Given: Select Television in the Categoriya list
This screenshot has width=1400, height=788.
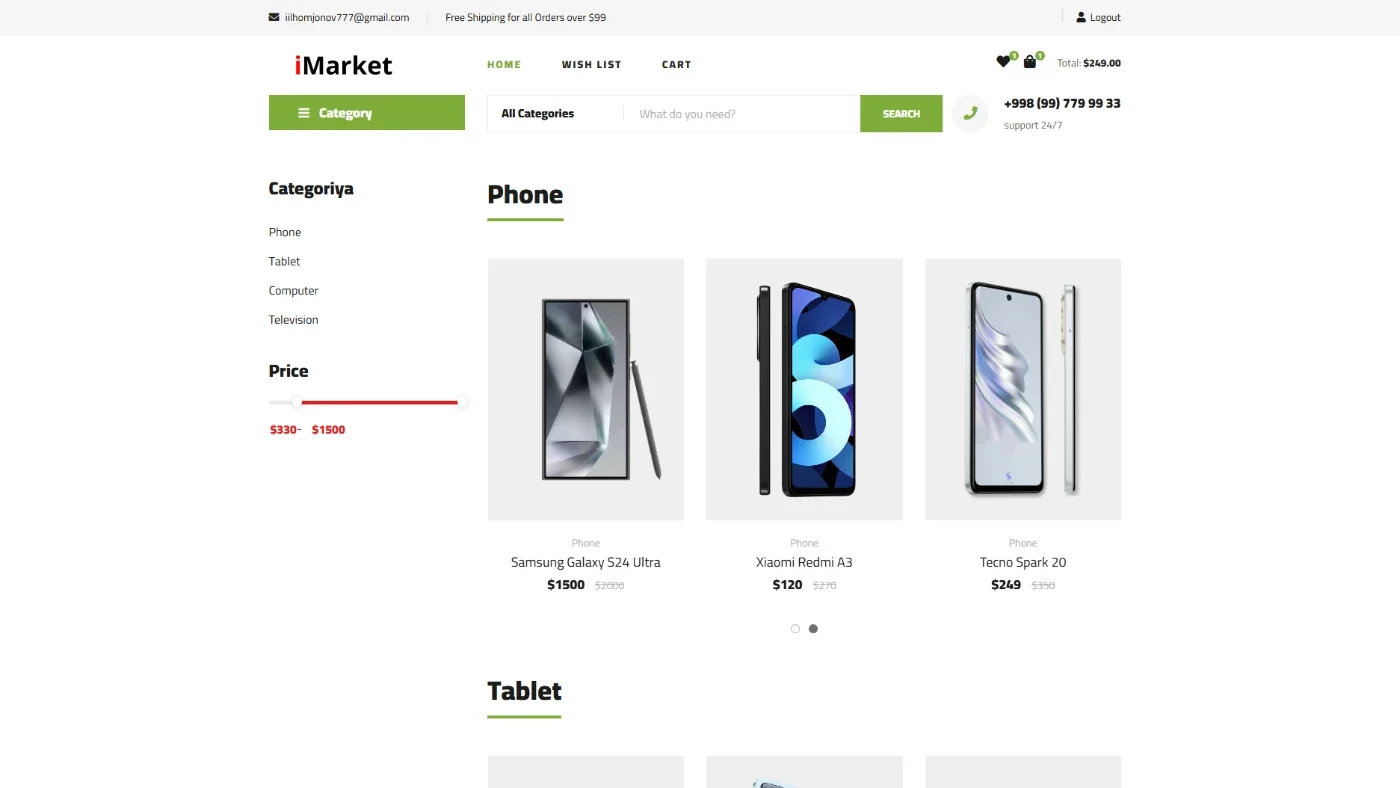Looking at the screenshot, I should [293, 320].
